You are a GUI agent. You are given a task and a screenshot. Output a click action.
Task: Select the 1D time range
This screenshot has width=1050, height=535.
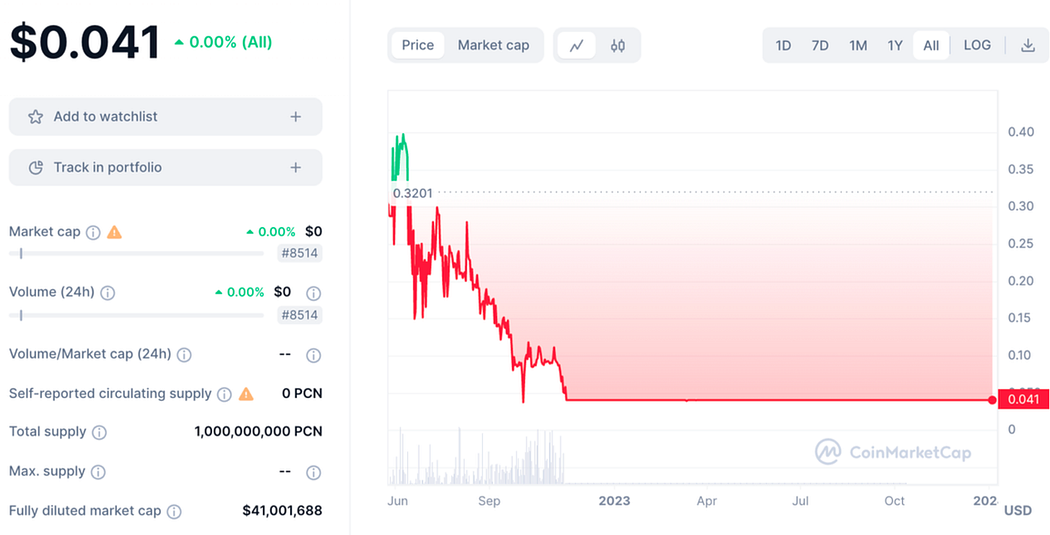click(783, 45)
